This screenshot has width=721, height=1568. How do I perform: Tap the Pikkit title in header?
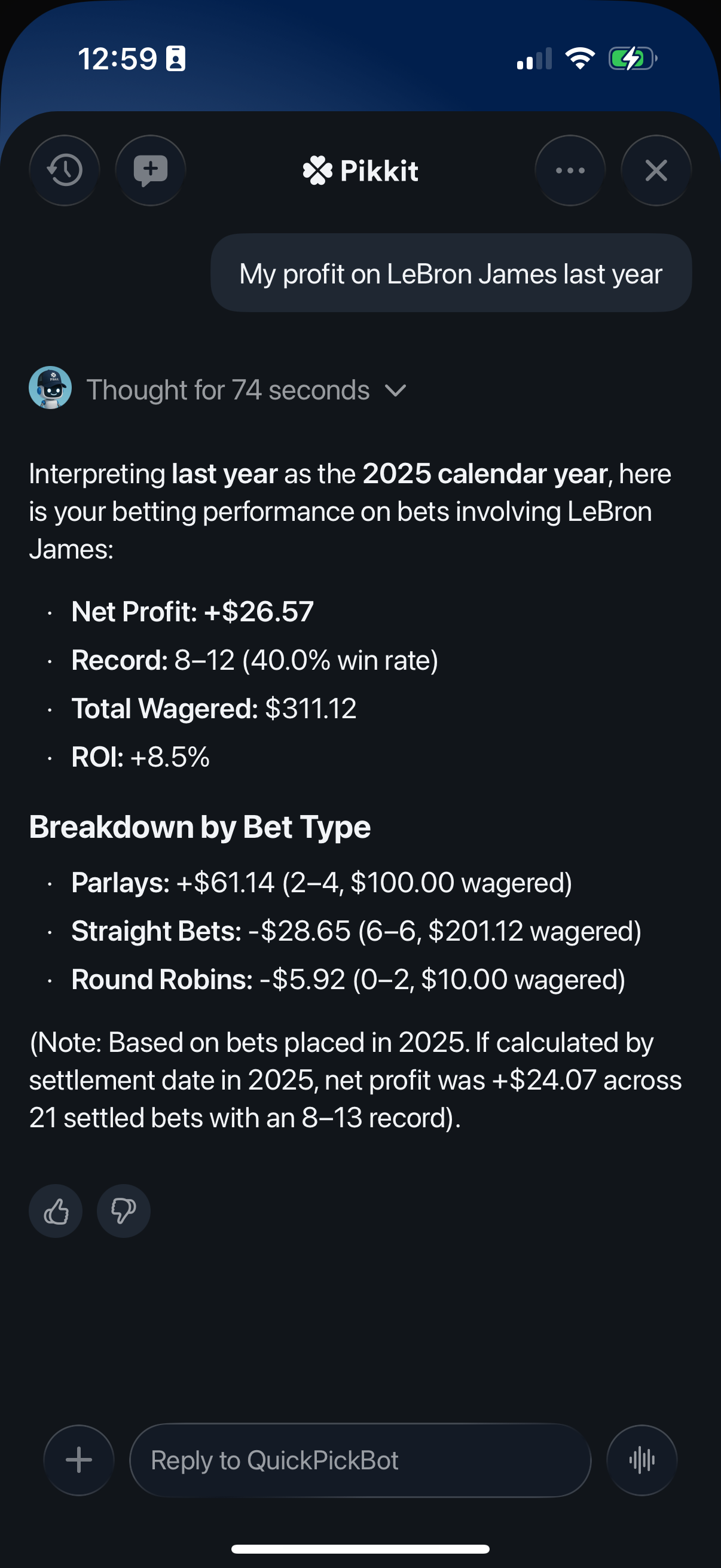point(379,171)
